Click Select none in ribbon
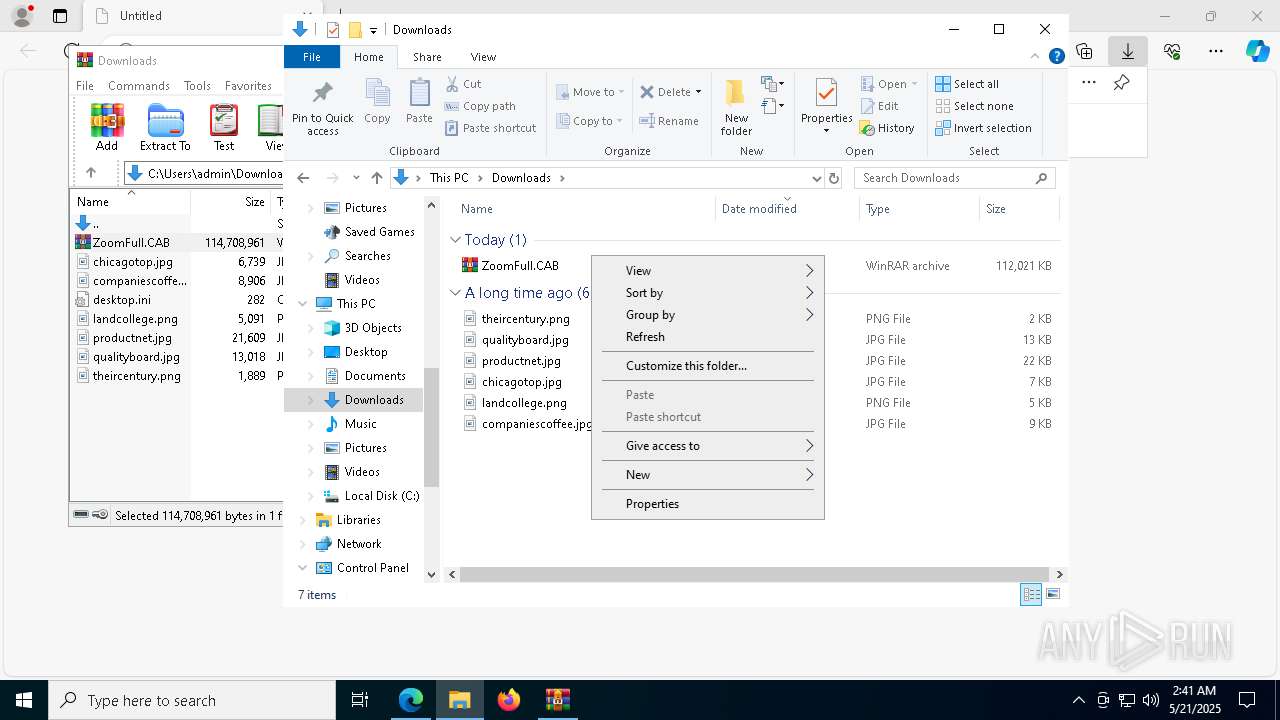1280x720 pixels. (x=974, y=106)
